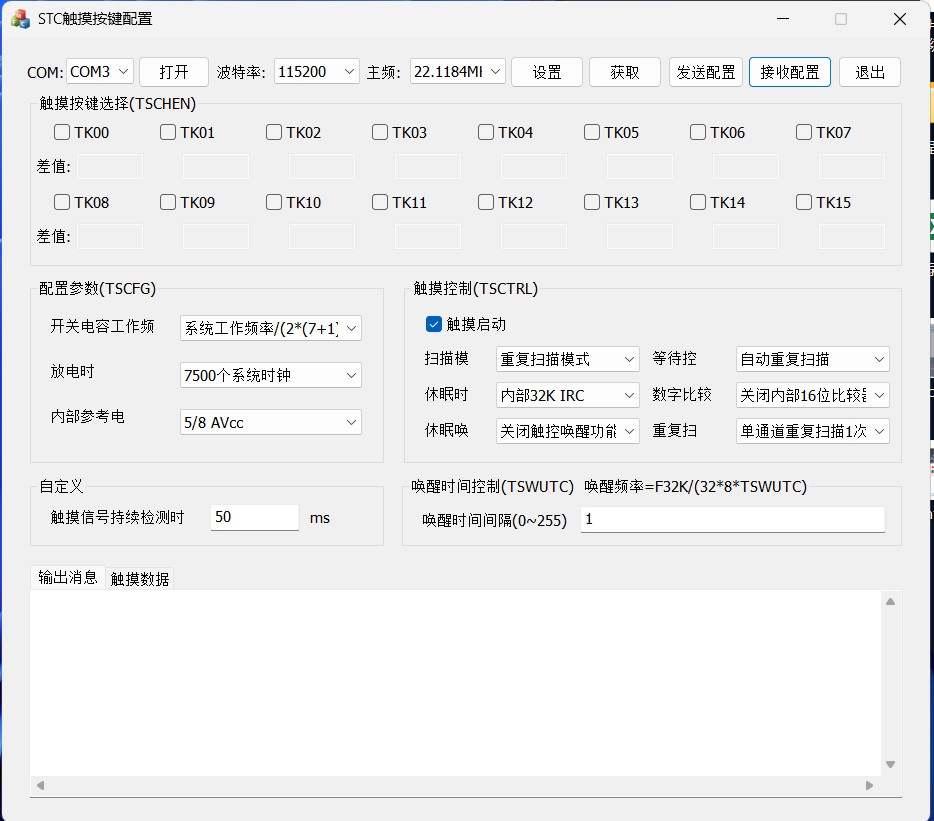Open the 扫描模 重复扫描模式 dropdown
The height and width of the screenshot is (821, 934).
[567, 359]
